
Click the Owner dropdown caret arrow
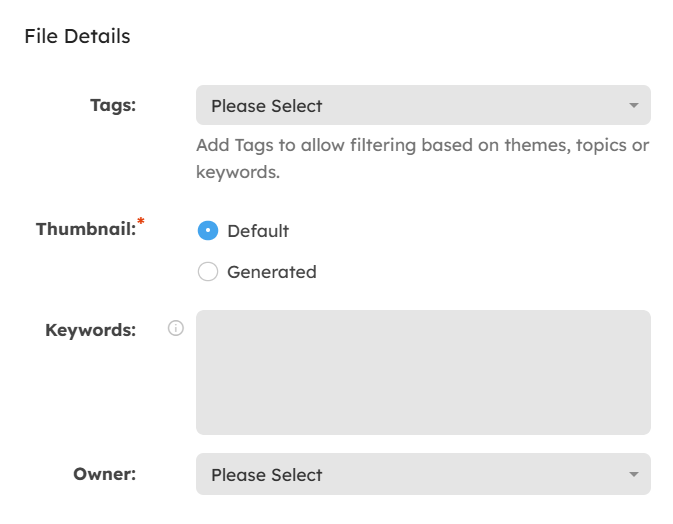[x=633, y=474]
